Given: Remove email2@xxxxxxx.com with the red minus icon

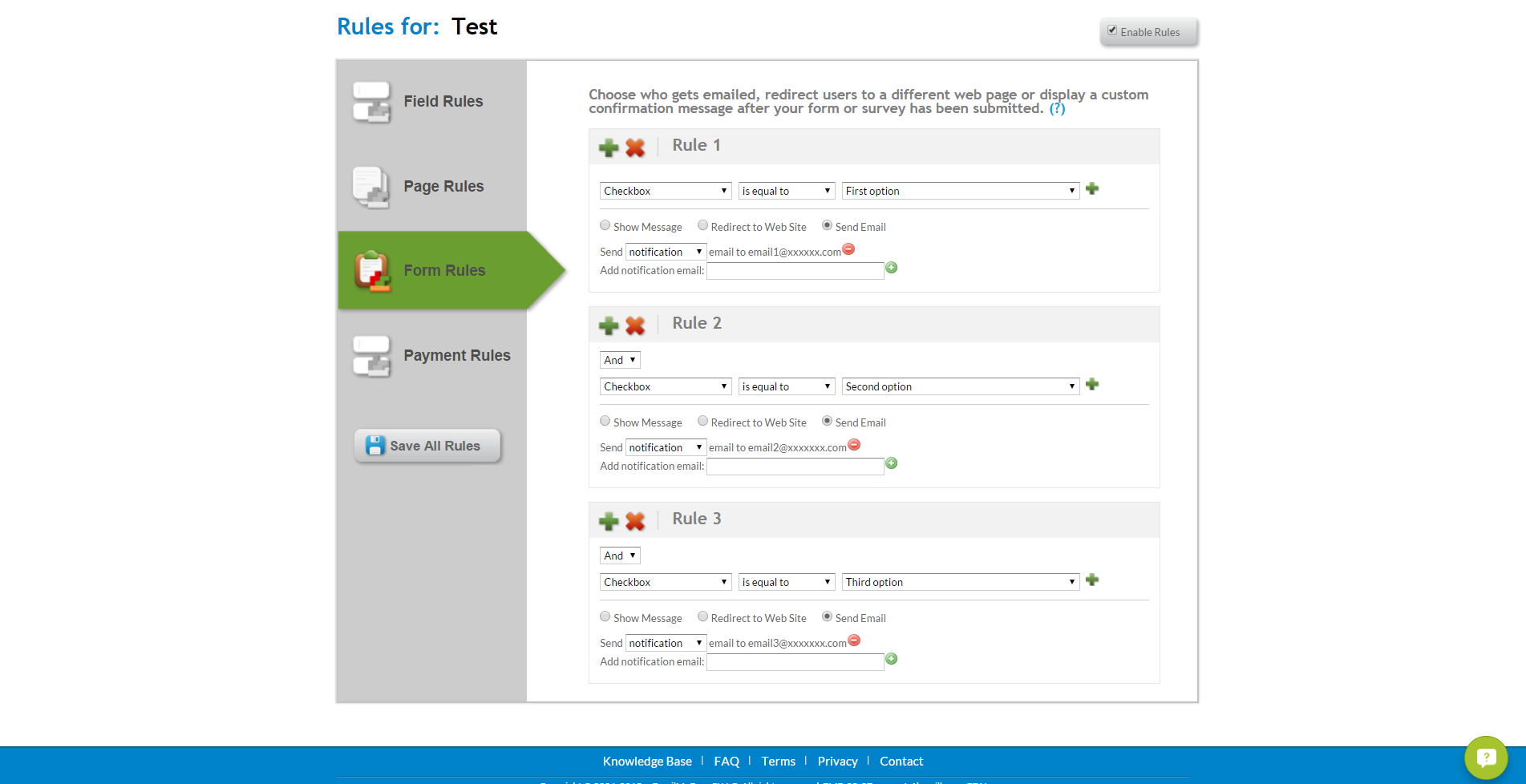Looking at the screenshot, I should click(x=855, y=445).
